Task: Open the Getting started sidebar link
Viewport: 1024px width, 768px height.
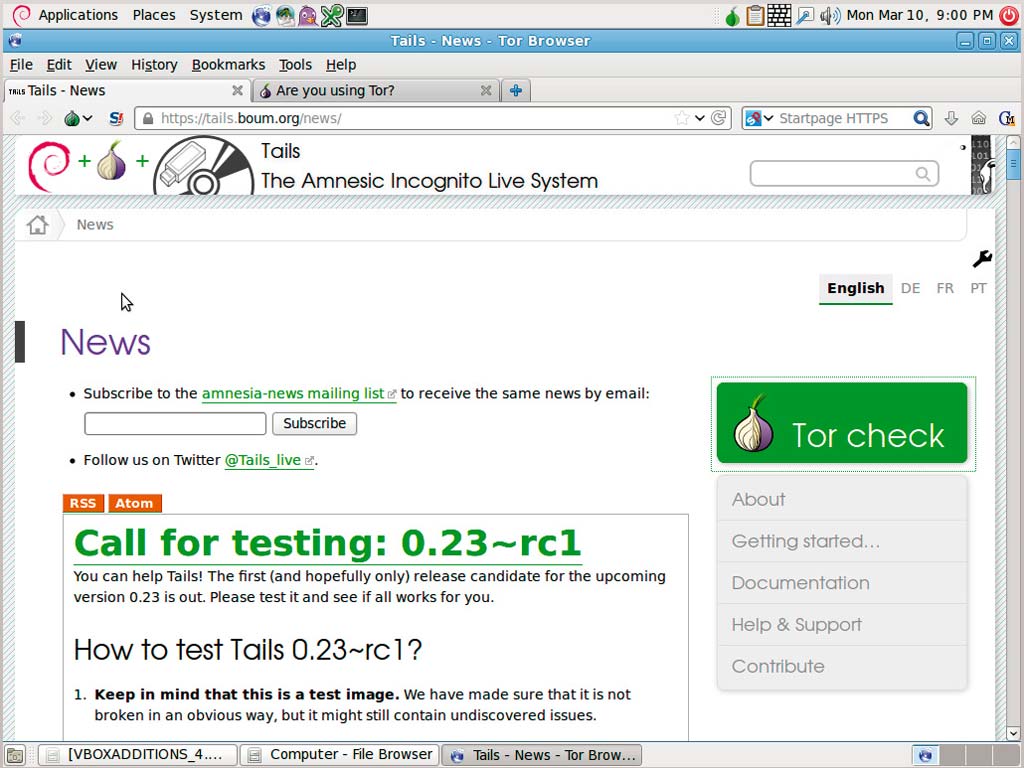Action: coord(805,541)
